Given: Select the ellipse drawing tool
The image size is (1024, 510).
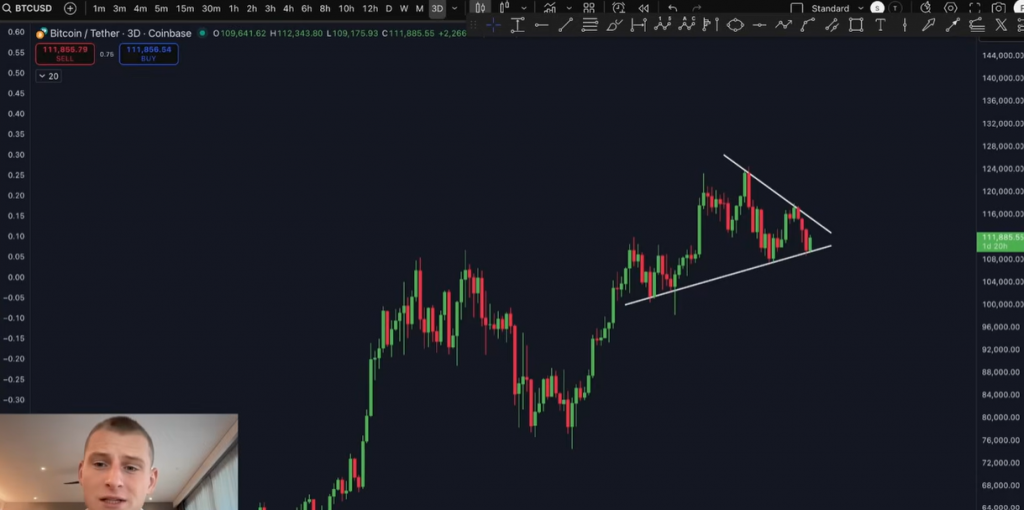Looking at the screenshot, I should 735,25.
